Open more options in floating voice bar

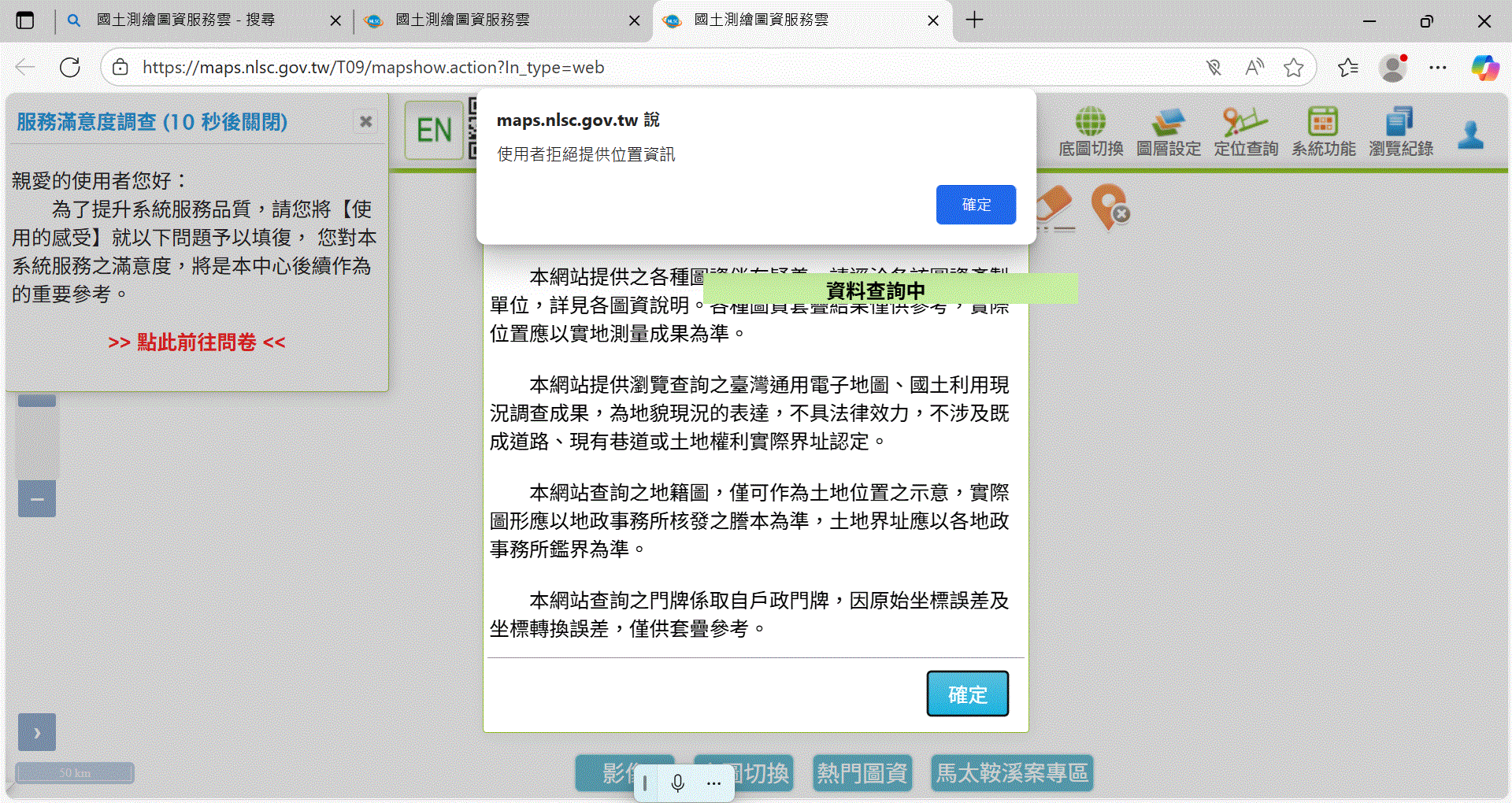(x=713, y=783)
